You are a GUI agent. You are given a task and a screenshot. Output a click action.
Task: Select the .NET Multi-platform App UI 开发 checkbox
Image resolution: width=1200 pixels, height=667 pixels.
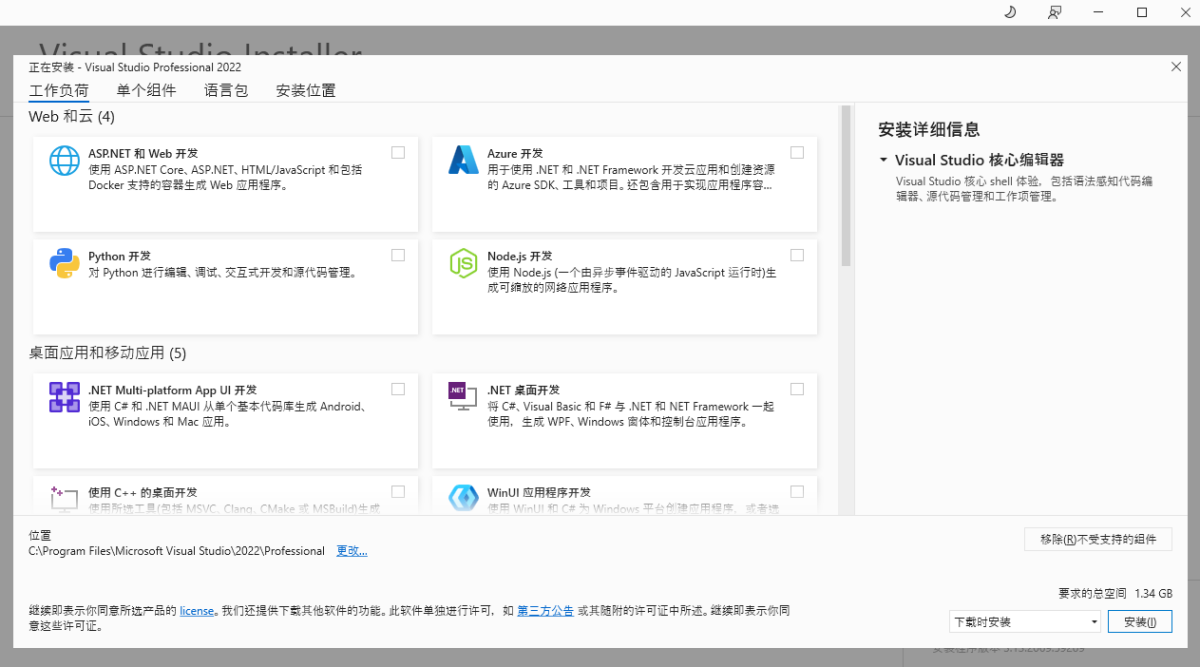398,389
